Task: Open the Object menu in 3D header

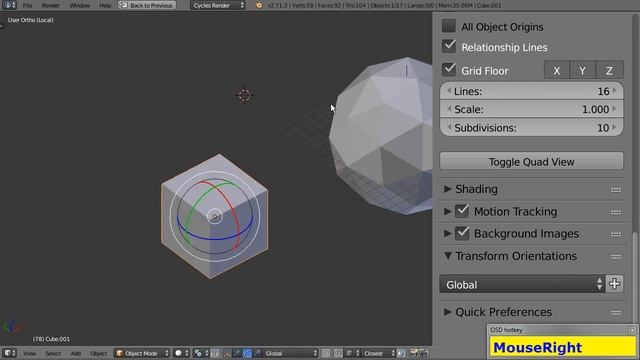Action: tap(98, 353)
